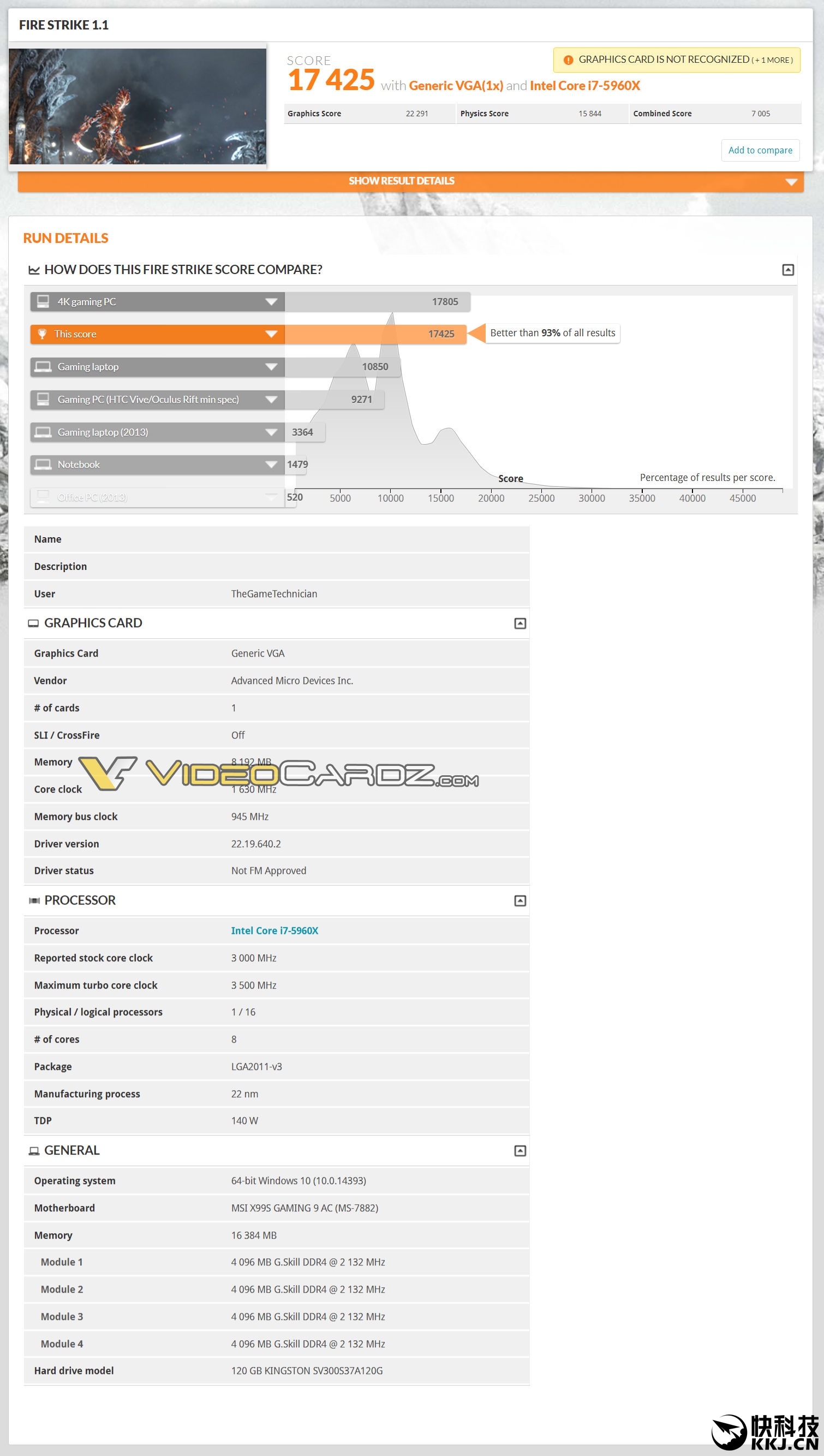Open the Intel Core i7-5960X processor link
This screenshot has height=1456, width=824.
[274, 931]
